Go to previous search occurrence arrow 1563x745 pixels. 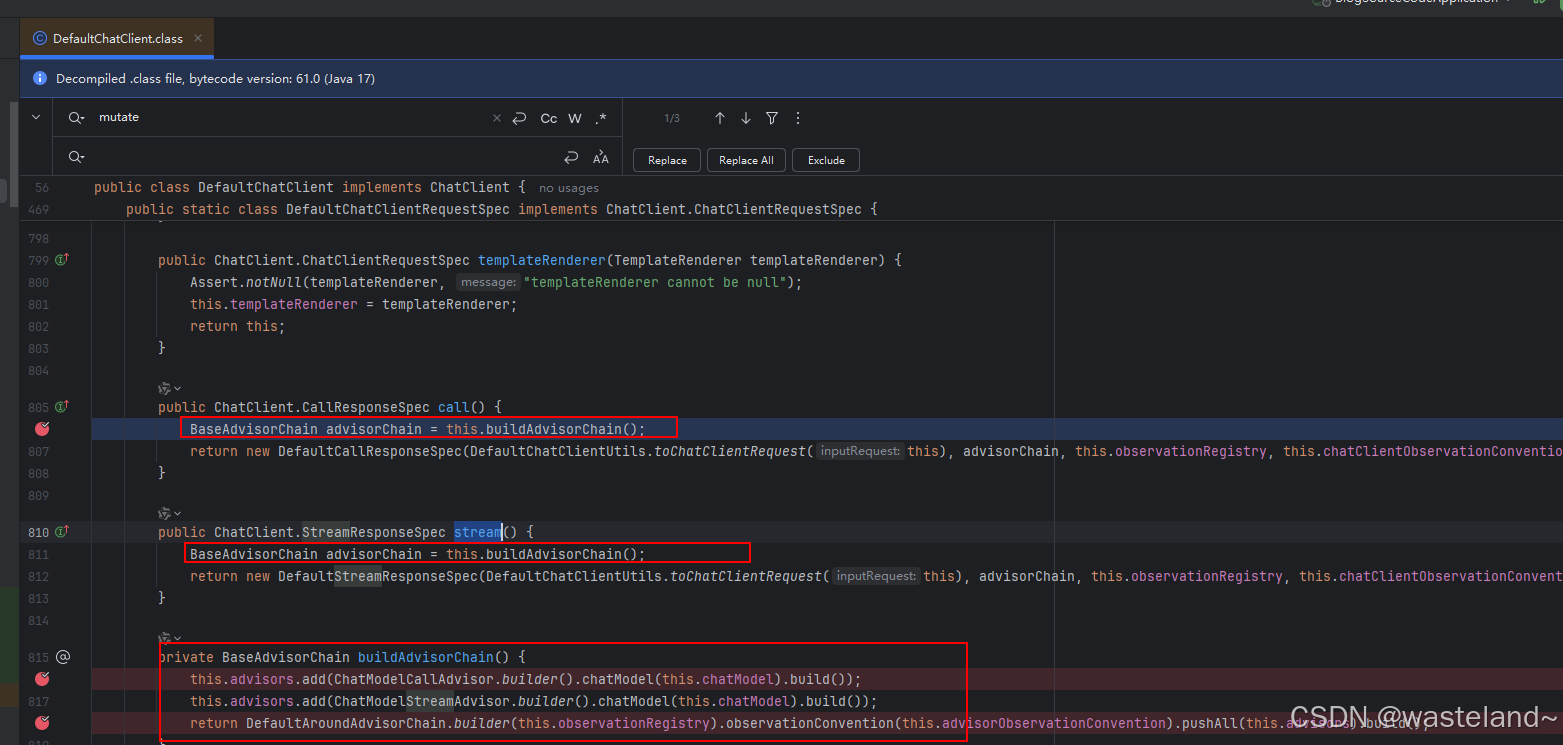point(719,118)
